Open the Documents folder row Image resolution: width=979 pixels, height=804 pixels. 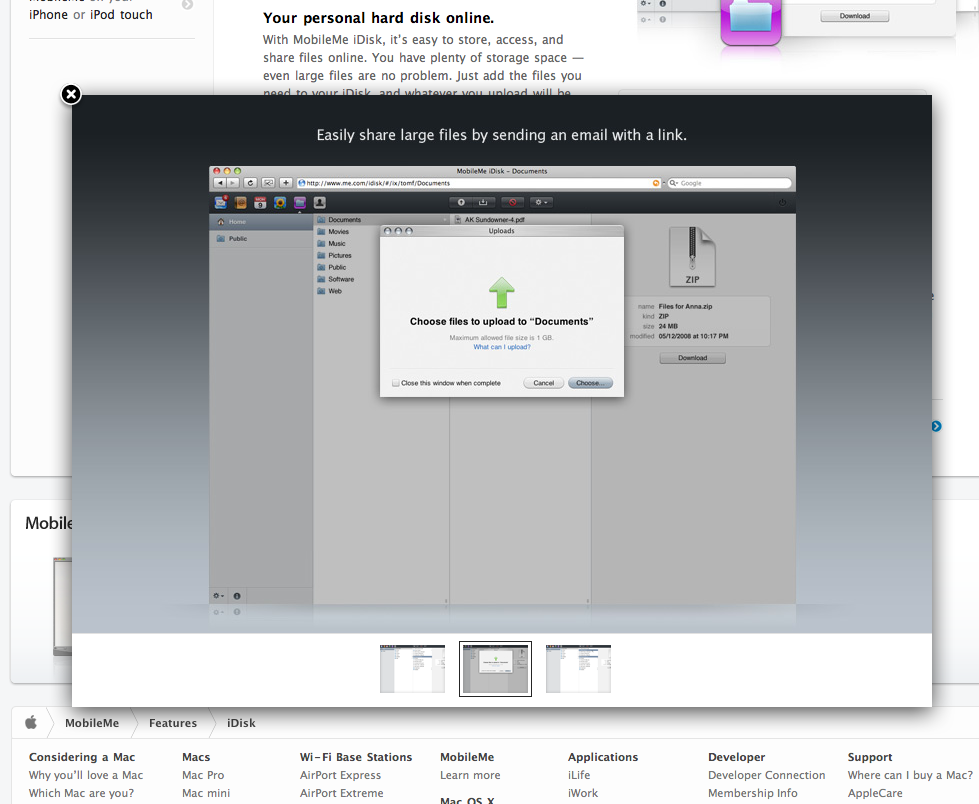coord(381,220)
